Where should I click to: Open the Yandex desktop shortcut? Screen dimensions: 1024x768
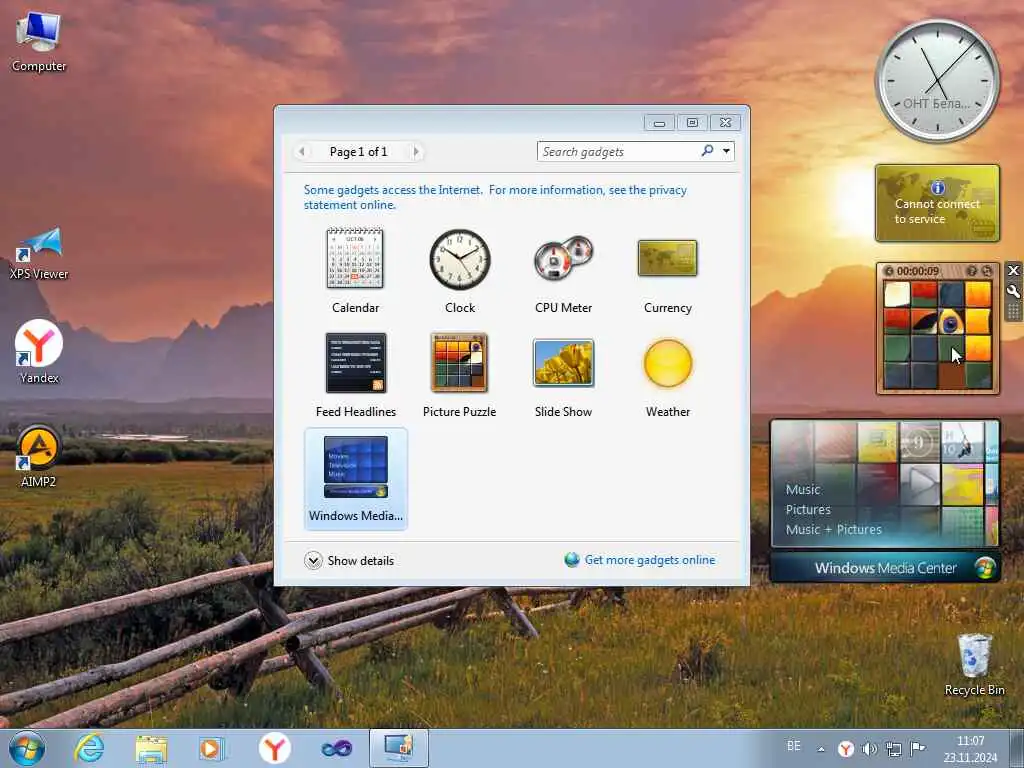pos(39,351)
